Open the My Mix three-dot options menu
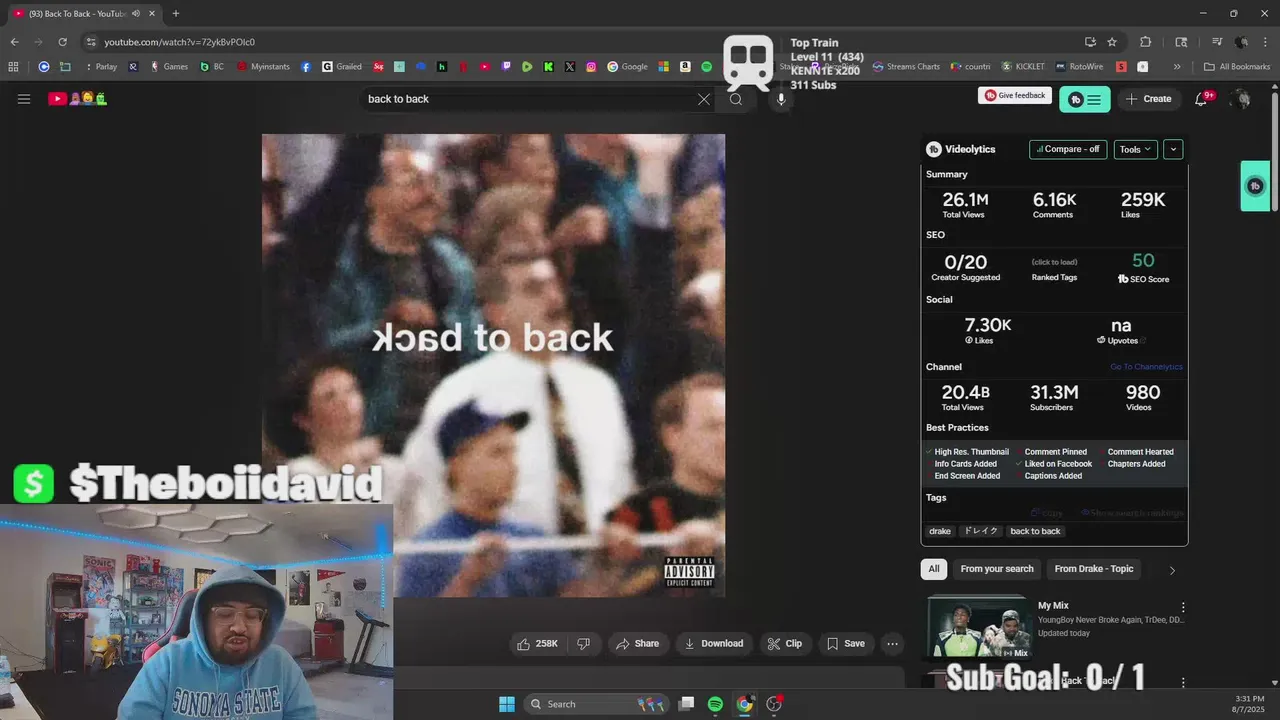 pyautogui.click(x=1183, y=607)
